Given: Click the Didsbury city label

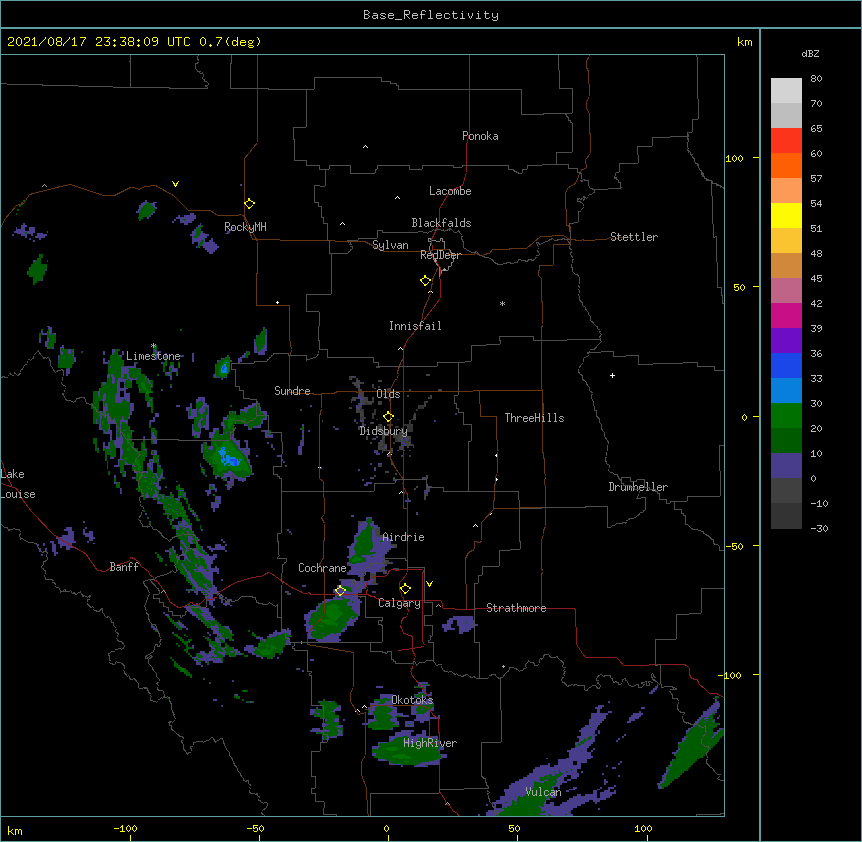Looking at the screenshot, I should [383, 431].
